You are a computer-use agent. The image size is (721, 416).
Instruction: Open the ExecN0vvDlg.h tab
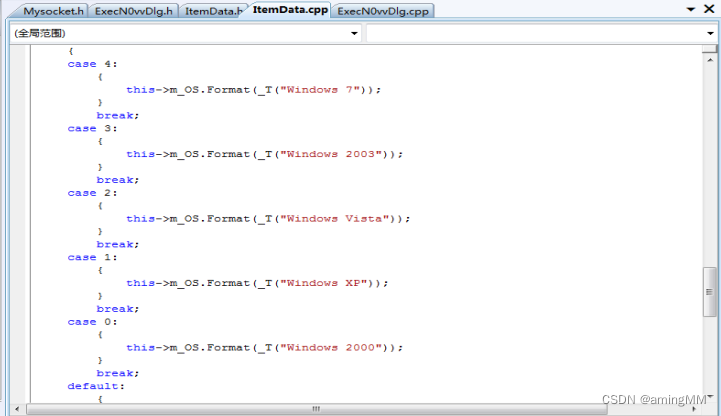tap(133, 11)
